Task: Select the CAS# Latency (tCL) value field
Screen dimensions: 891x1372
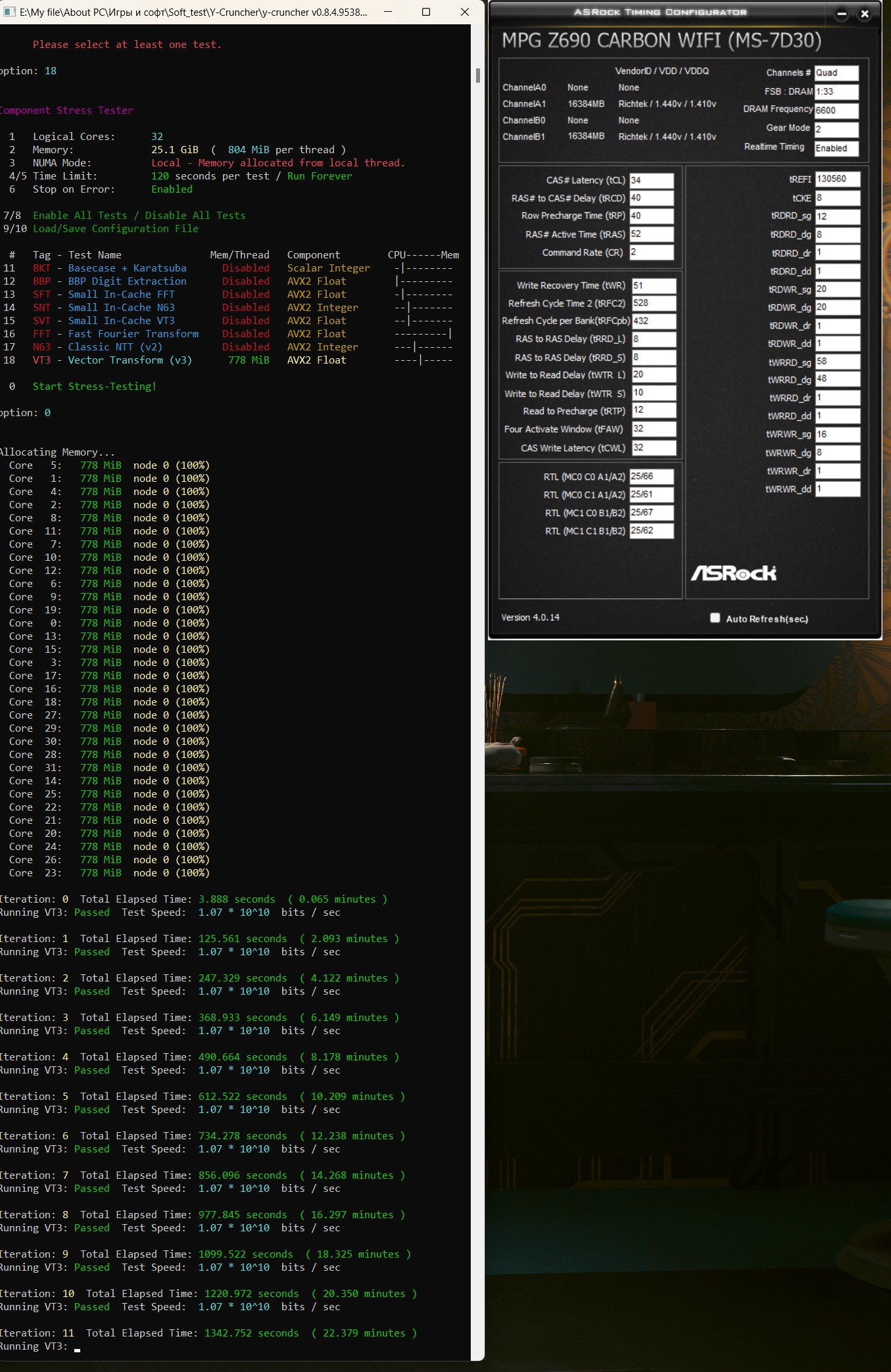Action: coord(652,180)
